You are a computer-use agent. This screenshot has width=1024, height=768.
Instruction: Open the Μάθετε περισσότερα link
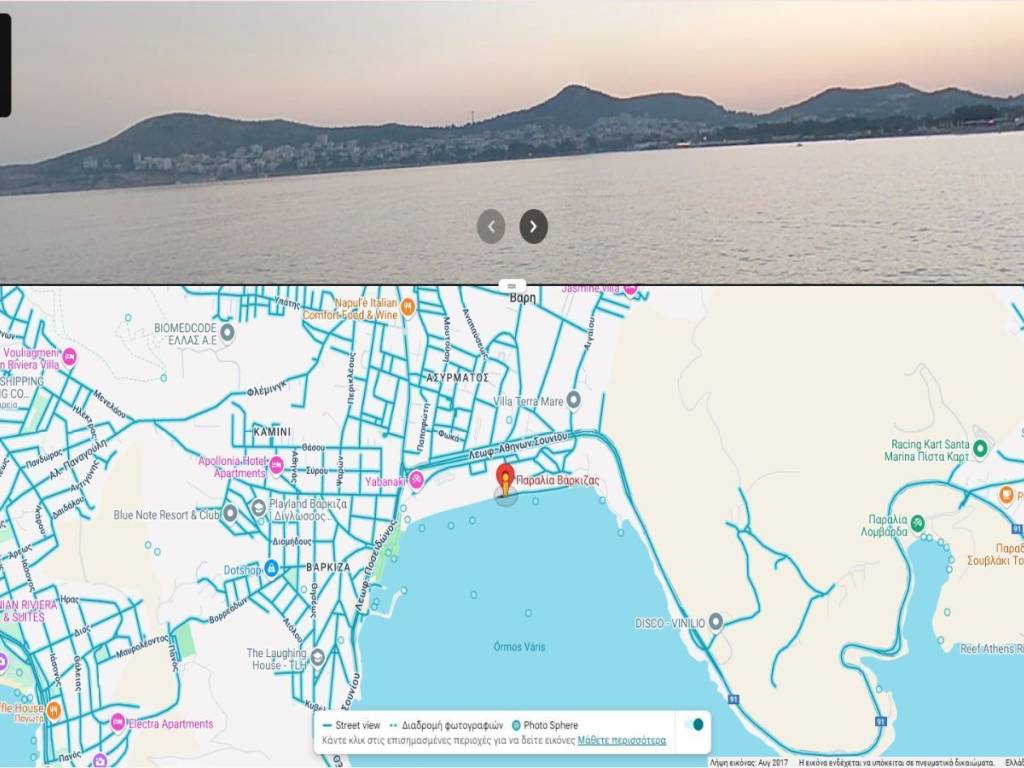[x=621, y=742]
